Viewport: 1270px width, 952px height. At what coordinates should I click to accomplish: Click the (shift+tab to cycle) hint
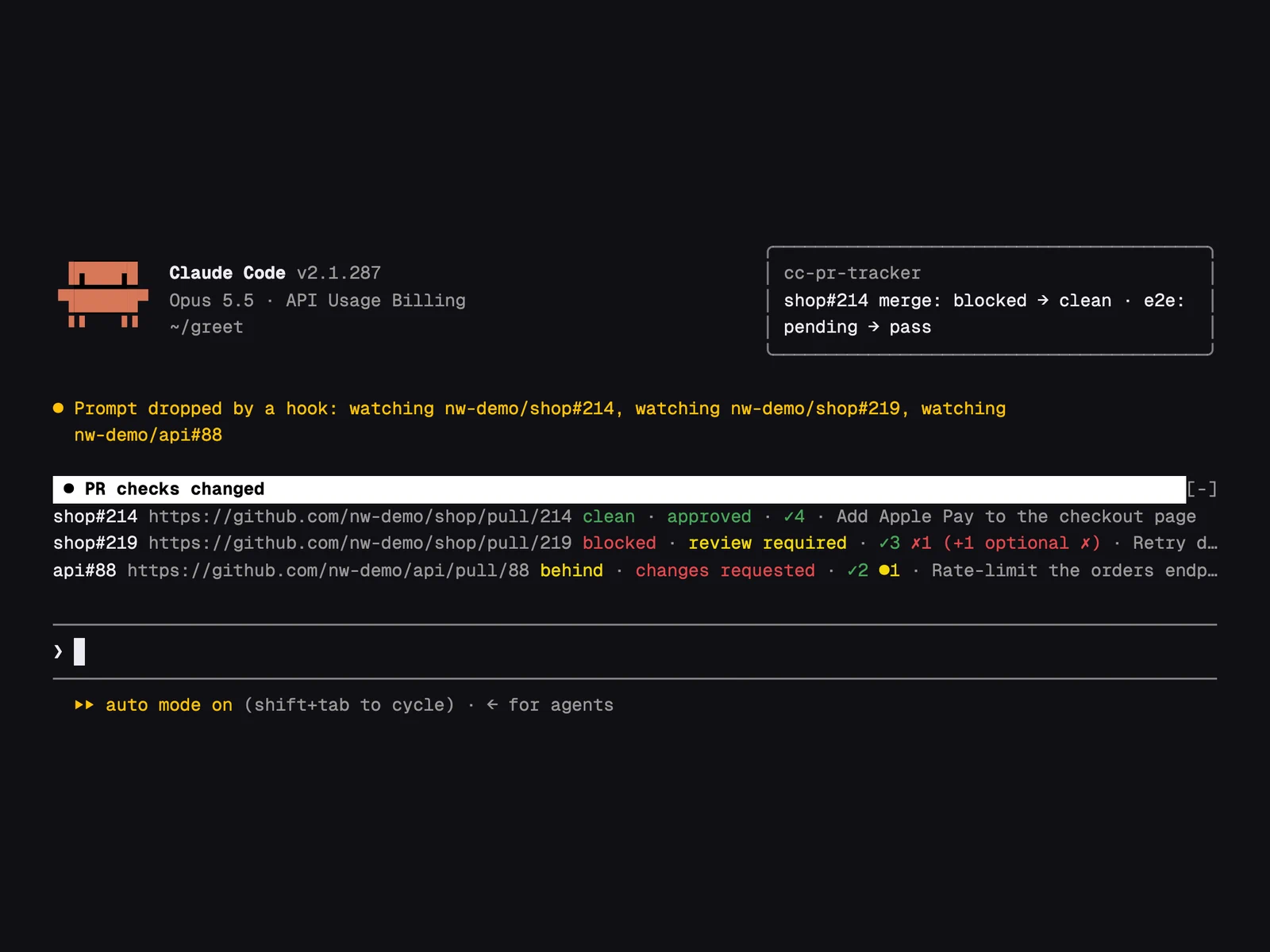(x=349, y=704)
